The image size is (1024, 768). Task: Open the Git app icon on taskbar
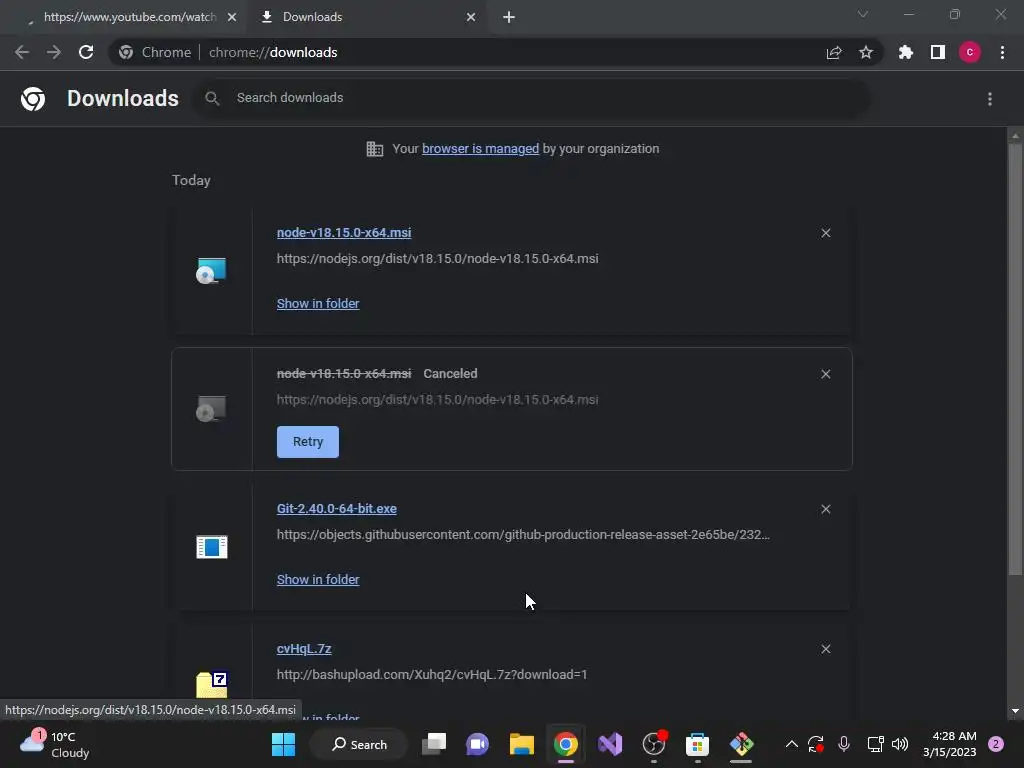click(x=741, y=744)
